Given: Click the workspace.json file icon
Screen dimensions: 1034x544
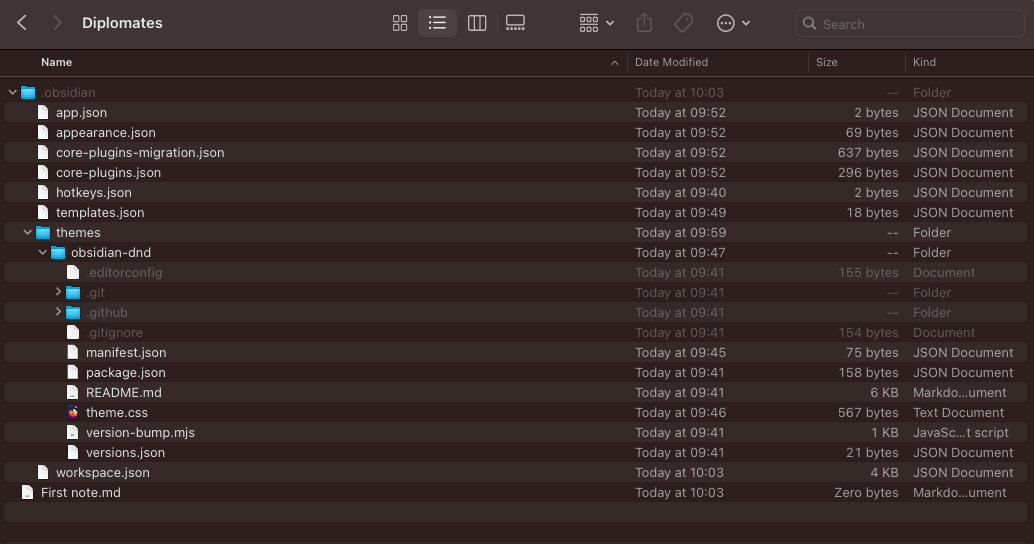Looking at the screenshot, I should [43, 472].
